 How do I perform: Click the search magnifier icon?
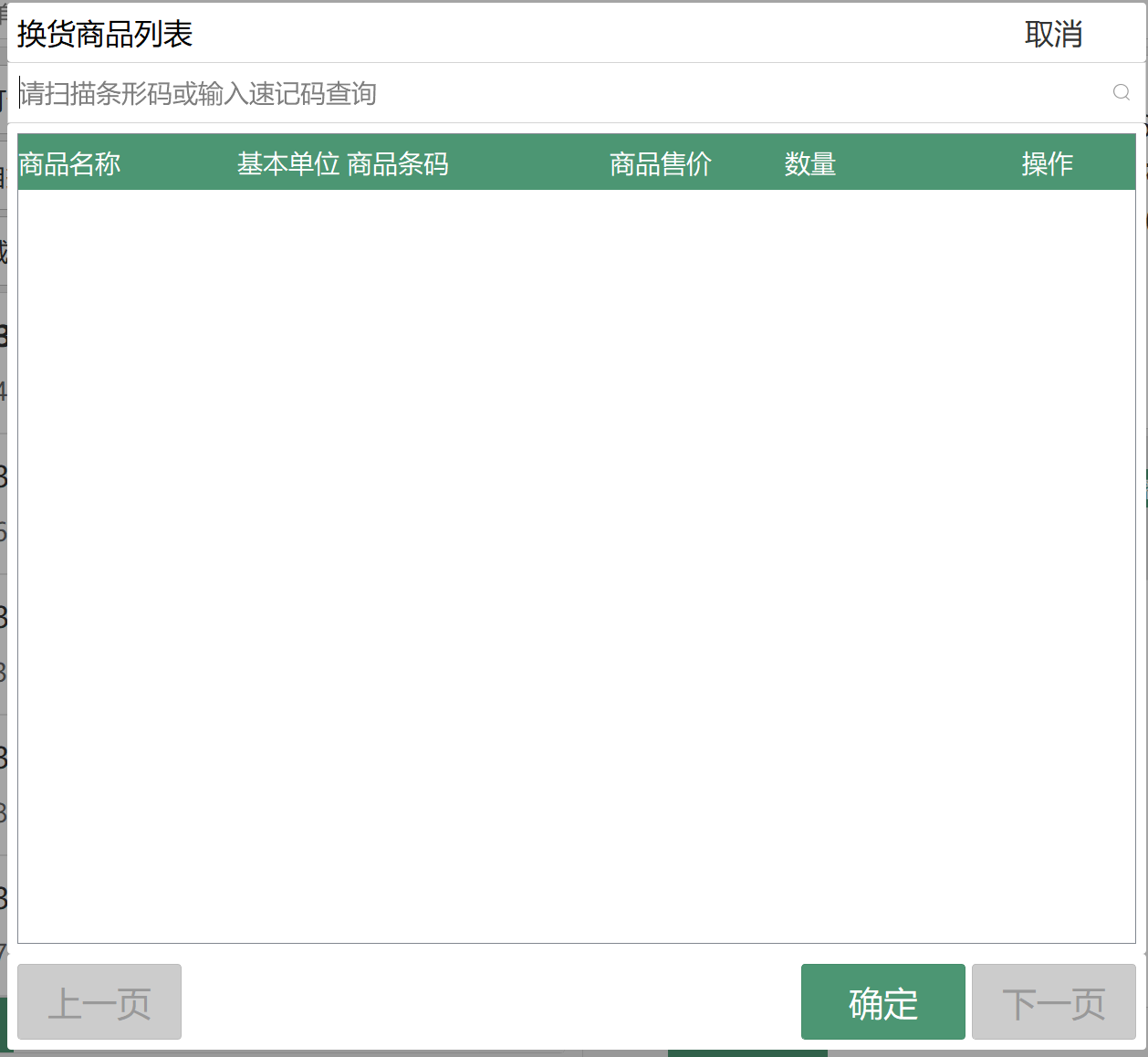[x=1122, y=92]
